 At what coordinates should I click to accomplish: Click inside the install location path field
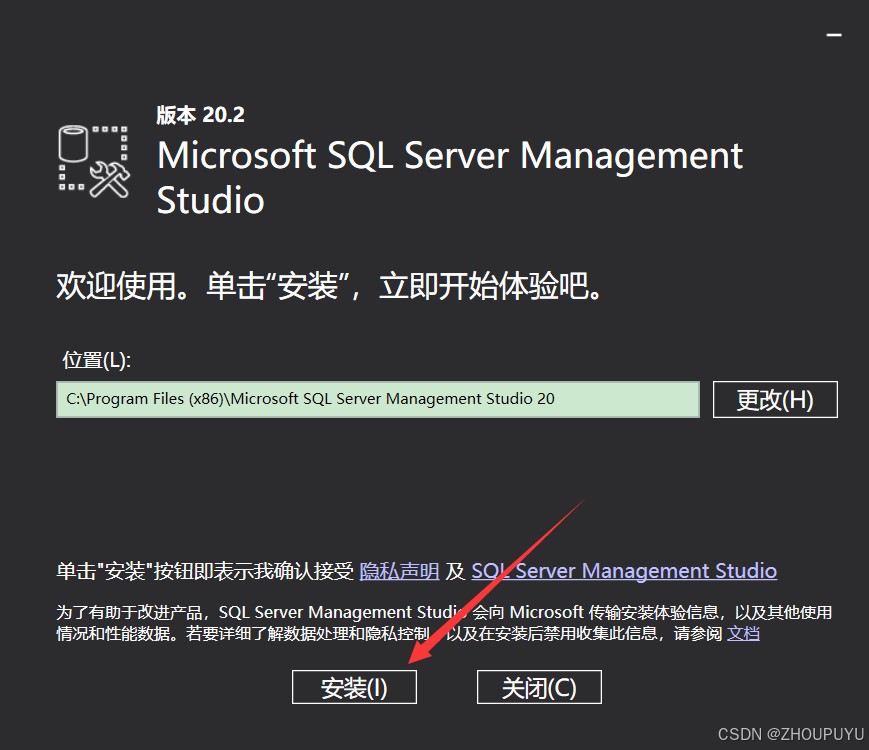tap(377, 399)
